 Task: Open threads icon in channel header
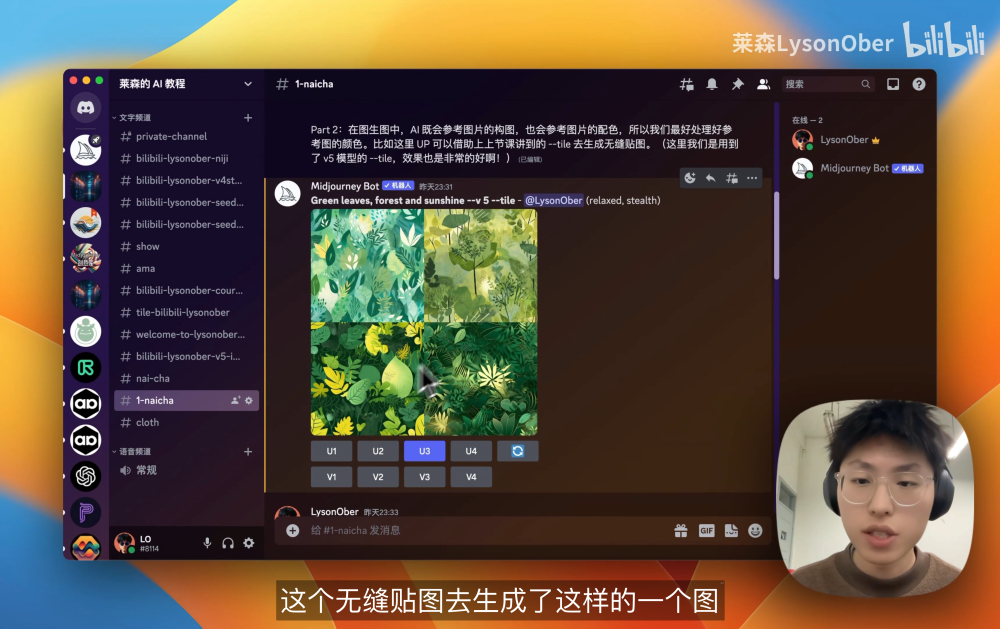pos(686,84)
